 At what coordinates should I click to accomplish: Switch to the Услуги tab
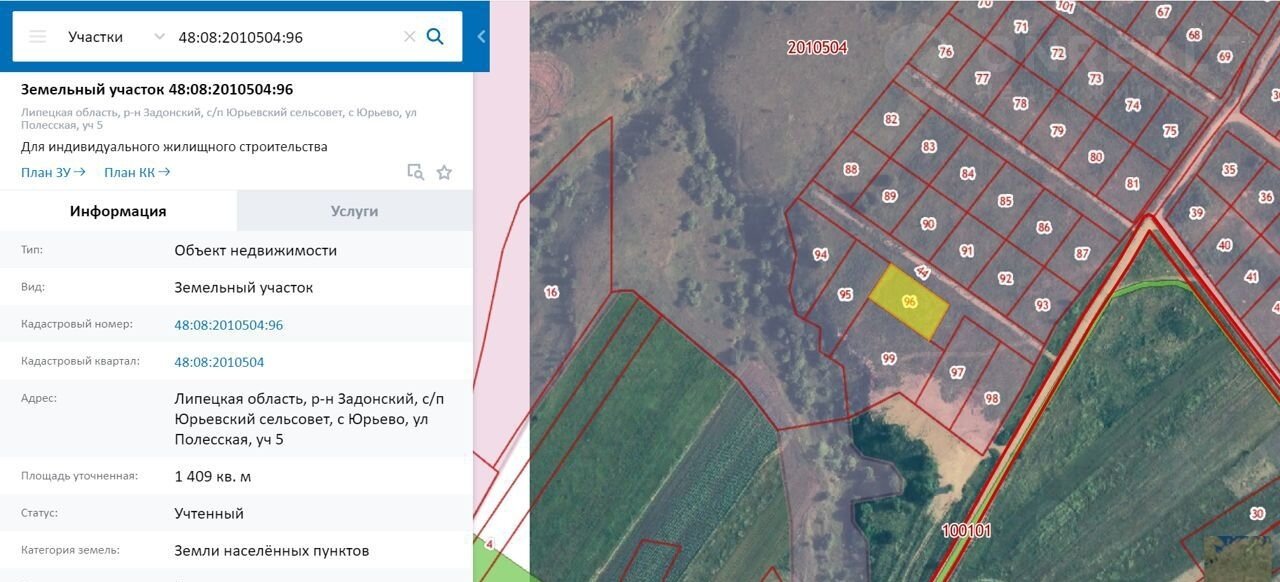click(x=354, y=211)
